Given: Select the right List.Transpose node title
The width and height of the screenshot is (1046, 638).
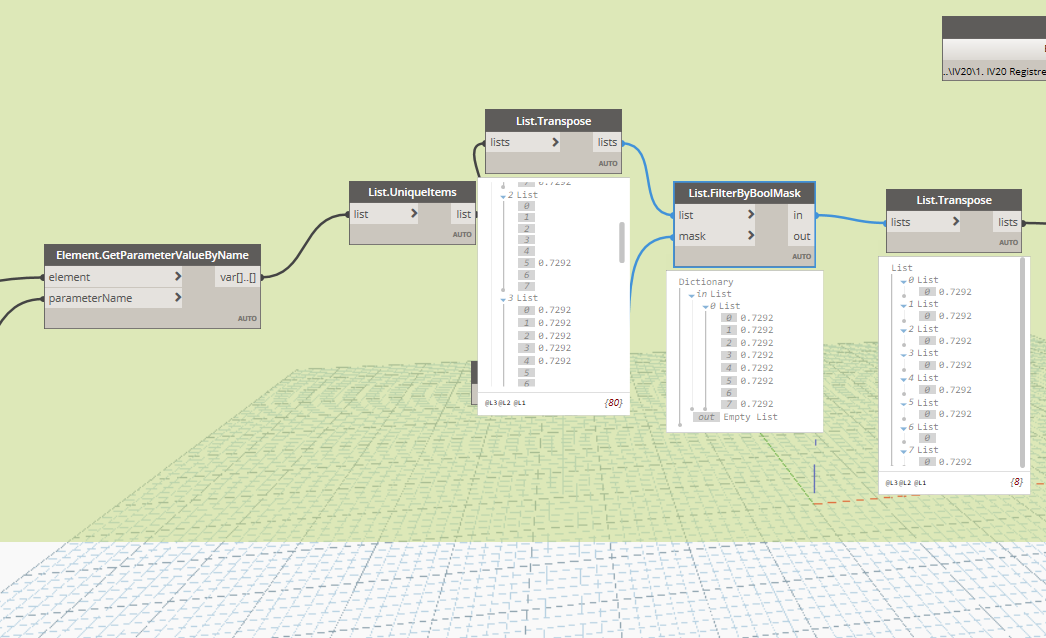Looking at the screenshot, I should [x=954, y=200].
